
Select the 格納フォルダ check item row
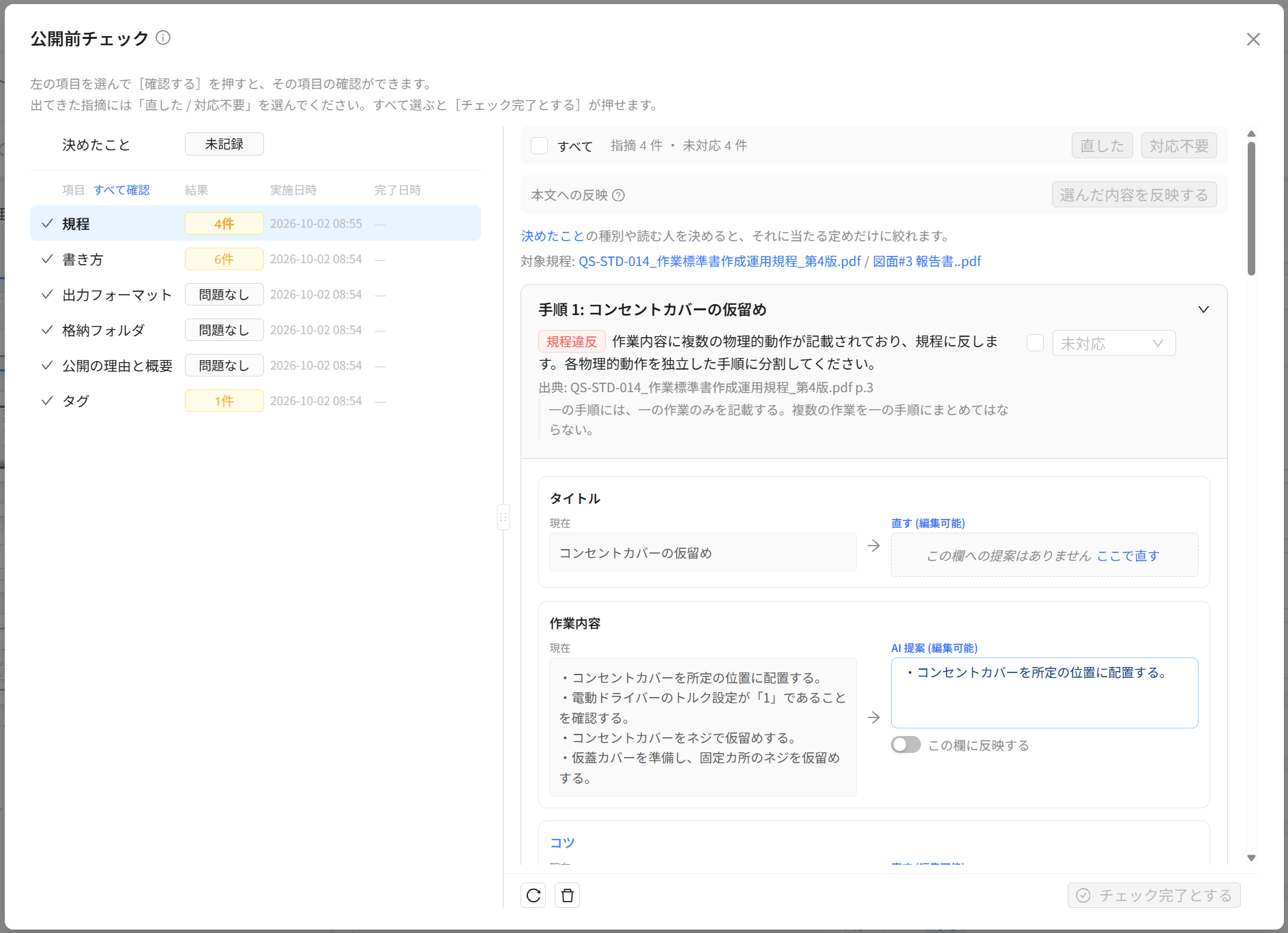[255, 330]
